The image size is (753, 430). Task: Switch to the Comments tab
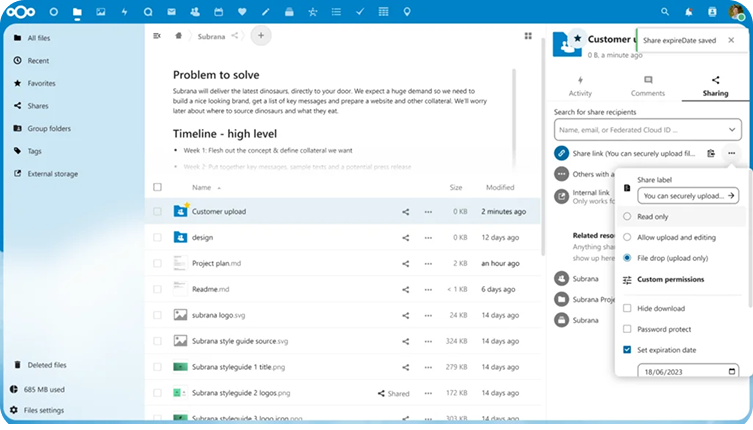coord(647,86)
